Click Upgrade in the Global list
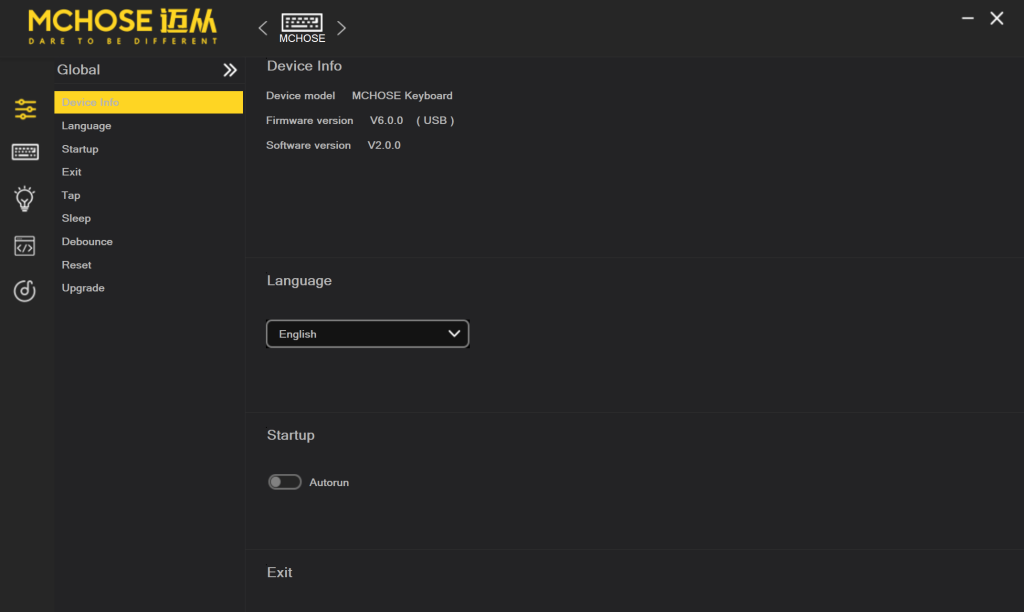 (83, 288)
